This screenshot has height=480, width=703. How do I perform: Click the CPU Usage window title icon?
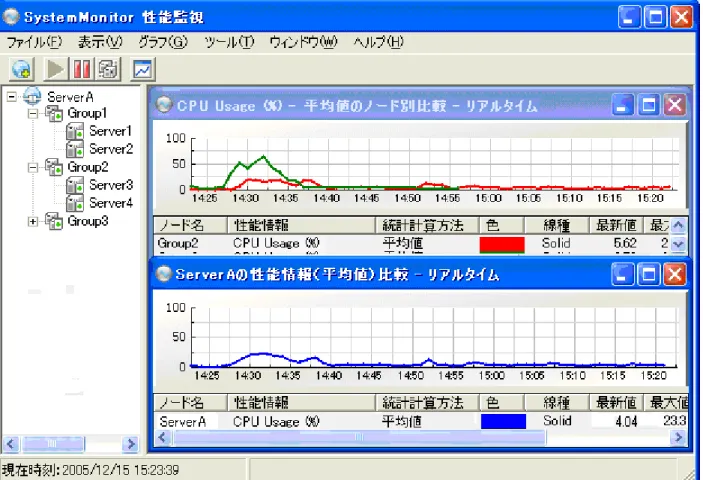tap(164, 105)
